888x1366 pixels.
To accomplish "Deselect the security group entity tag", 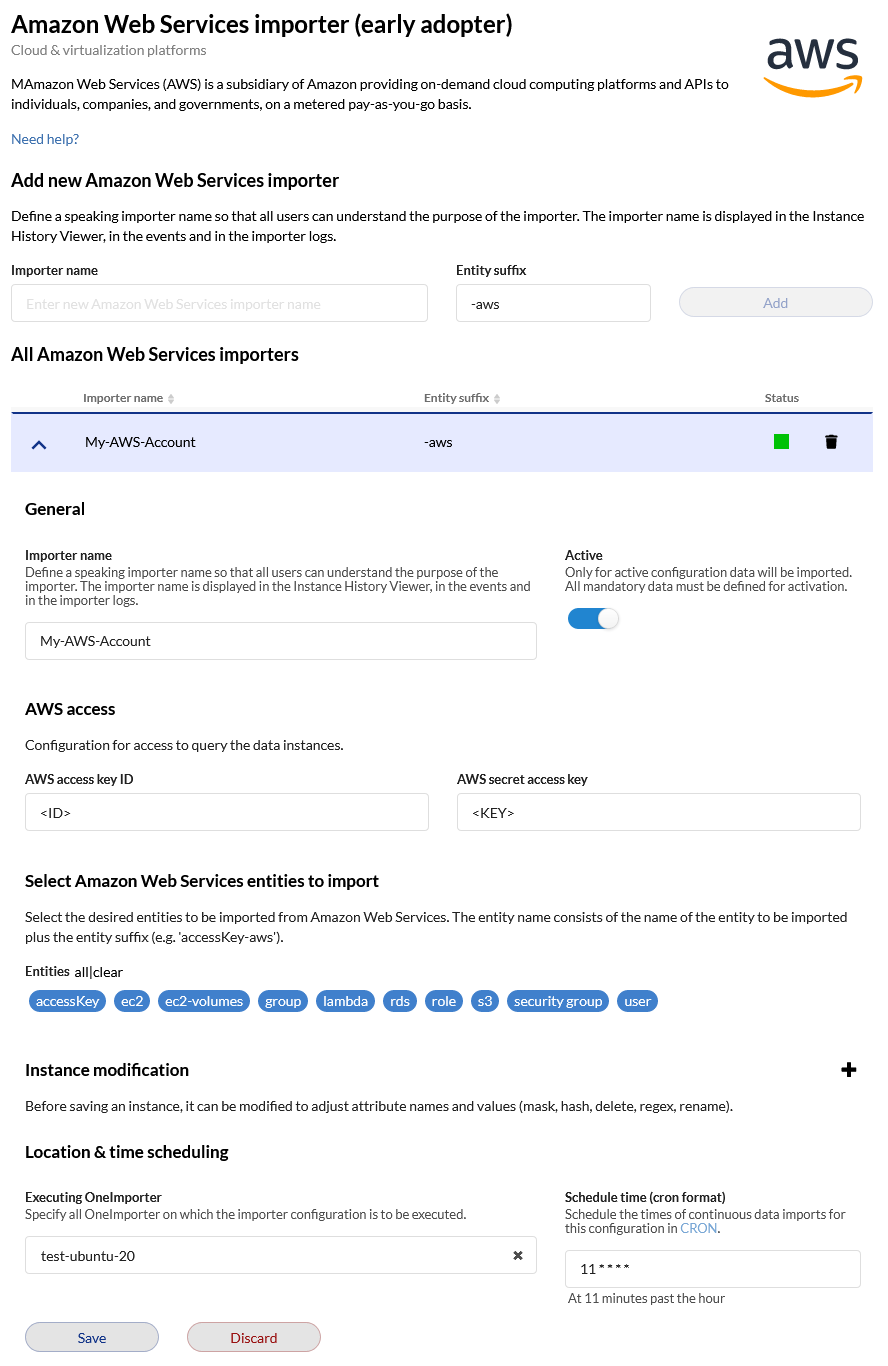I will point(558,1001).
